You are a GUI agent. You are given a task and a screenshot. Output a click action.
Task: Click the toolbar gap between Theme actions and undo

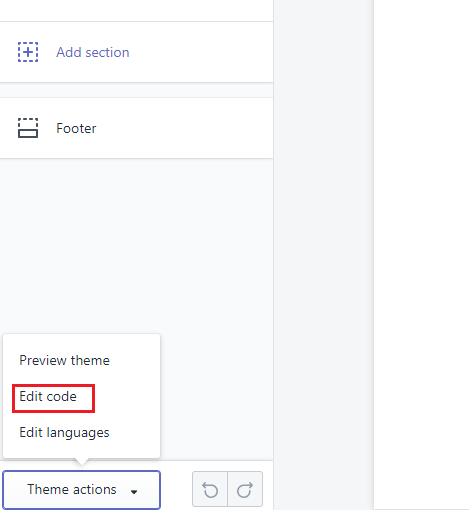tap(176, 489)
